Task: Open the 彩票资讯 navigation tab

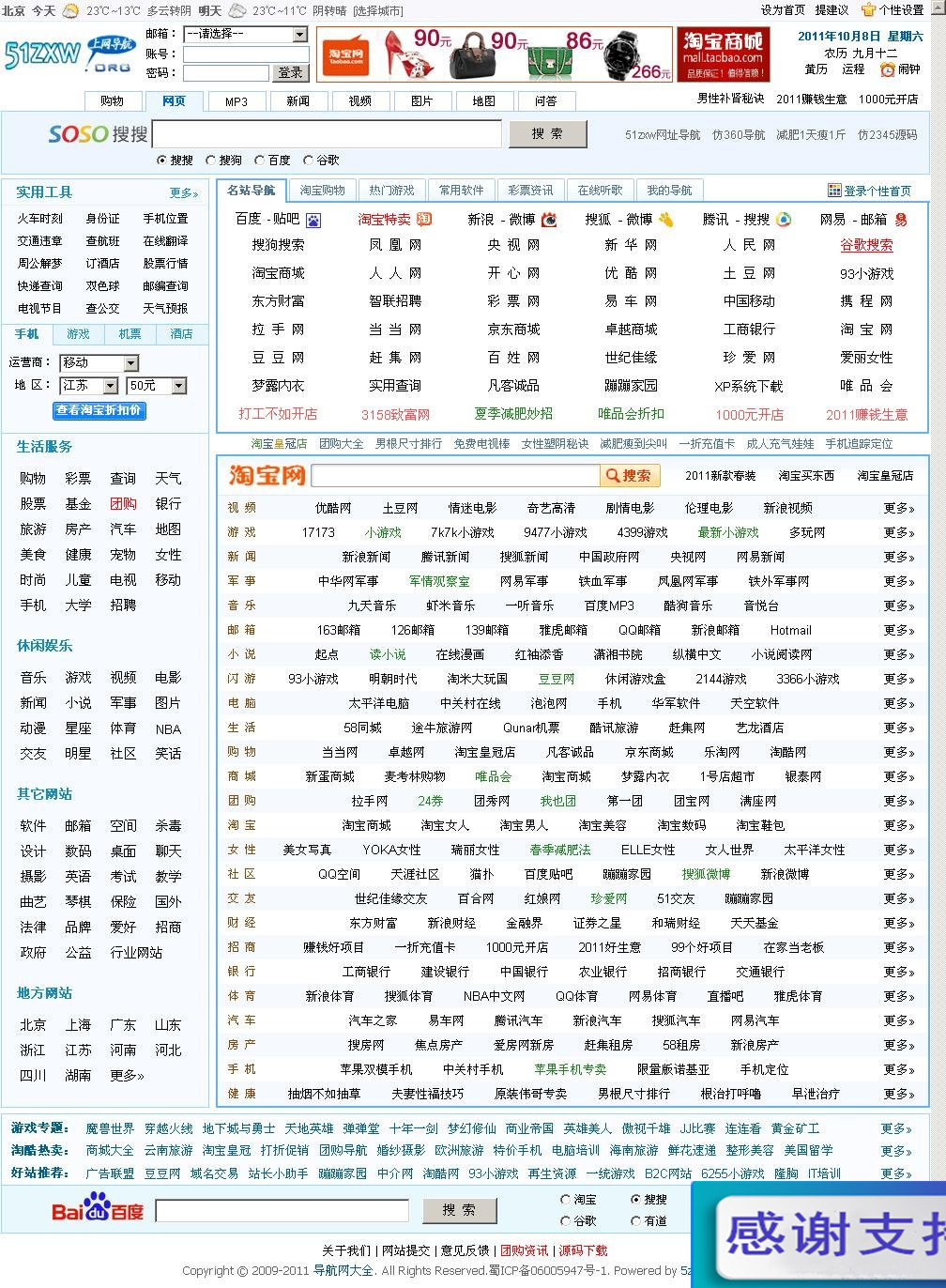Action: pyautogui.click(x=530, y=191)
